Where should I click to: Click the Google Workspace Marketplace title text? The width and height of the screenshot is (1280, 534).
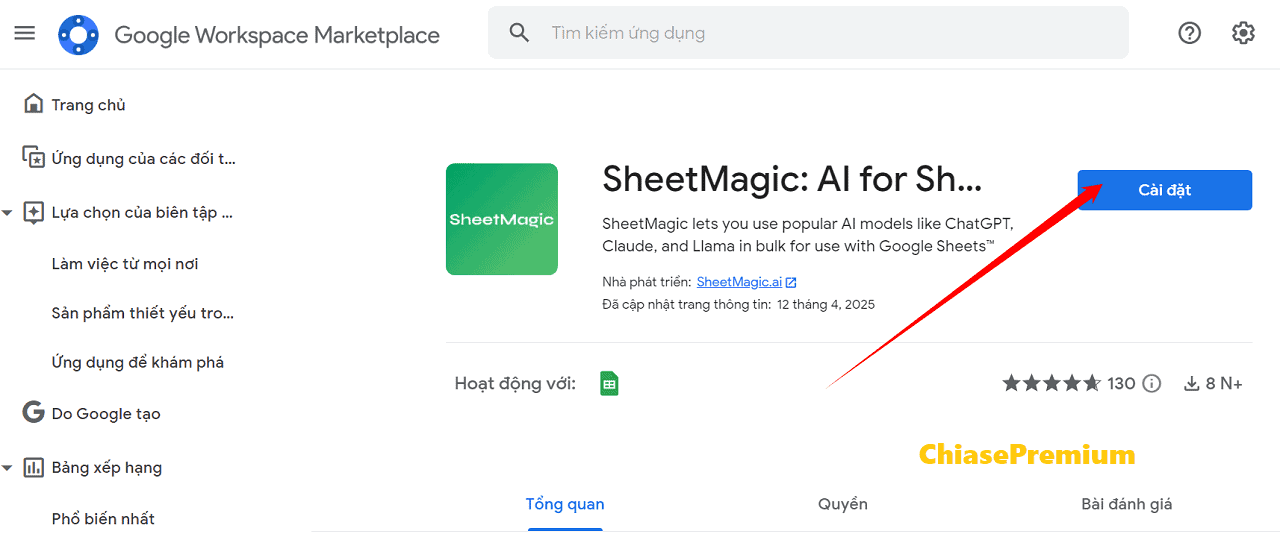(x=277, y=35)
